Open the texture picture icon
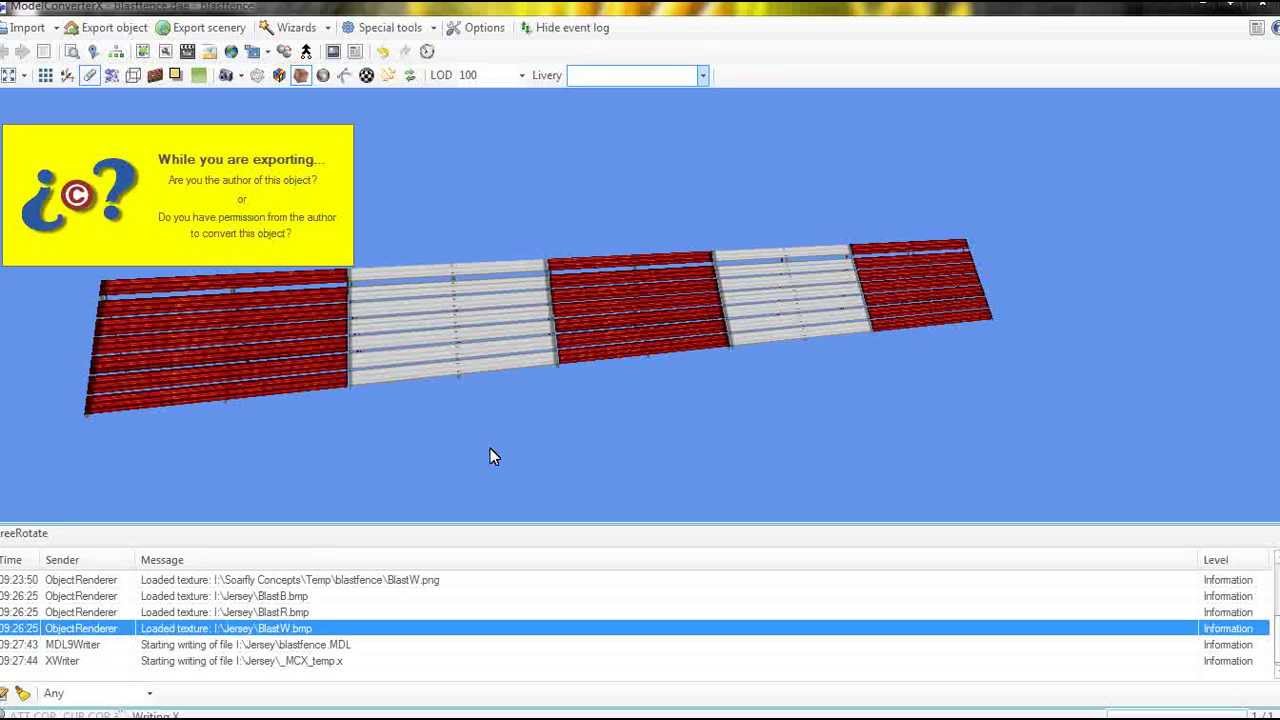Viewport: 1280px width, 720px height. tap(209, 51)
